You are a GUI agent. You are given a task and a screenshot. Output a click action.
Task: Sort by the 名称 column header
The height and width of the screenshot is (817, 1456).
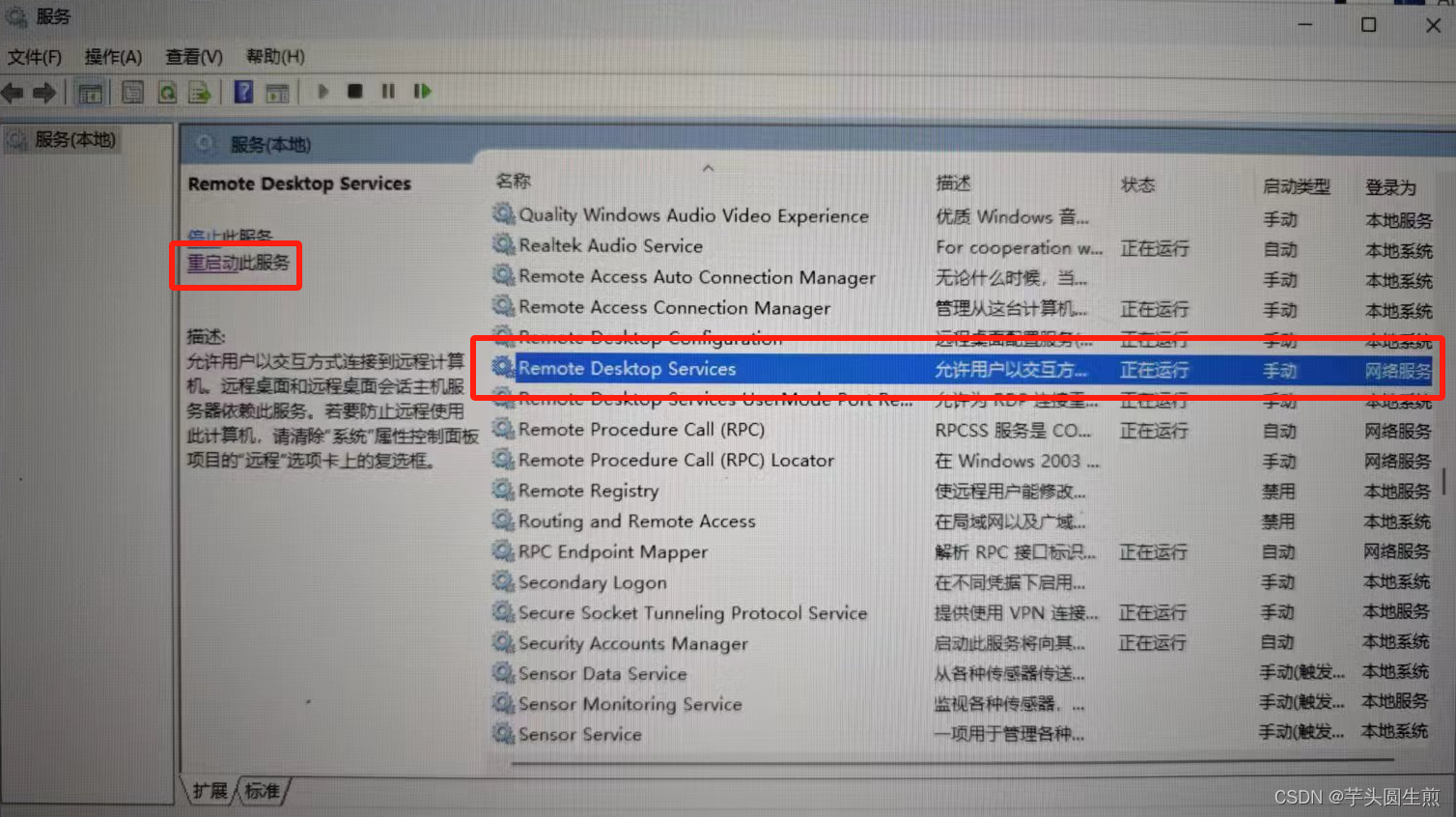[514, 181]
